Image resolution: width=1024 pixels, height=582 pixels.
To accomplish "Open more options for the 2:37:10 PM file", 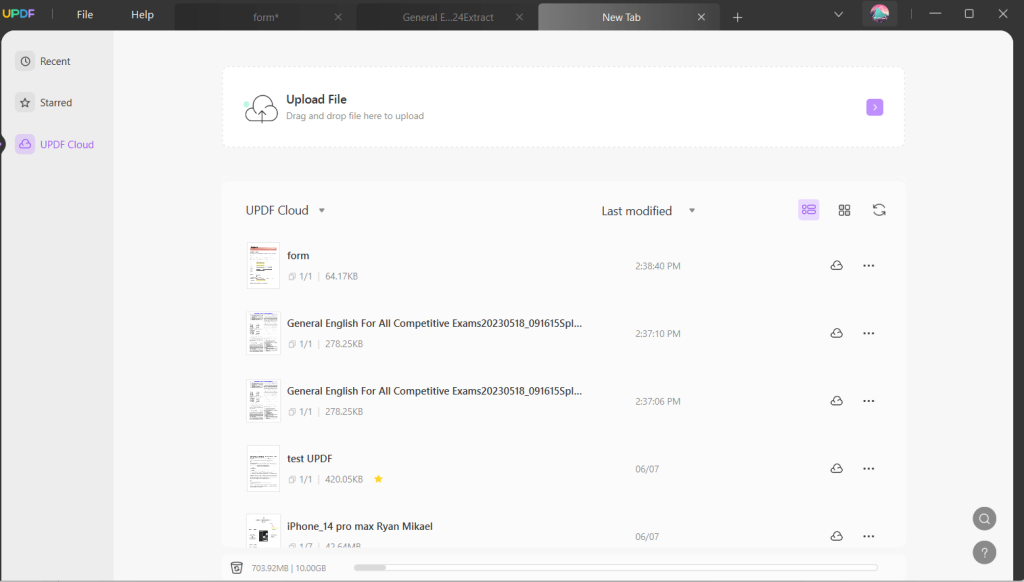I will tap(869, 333).
